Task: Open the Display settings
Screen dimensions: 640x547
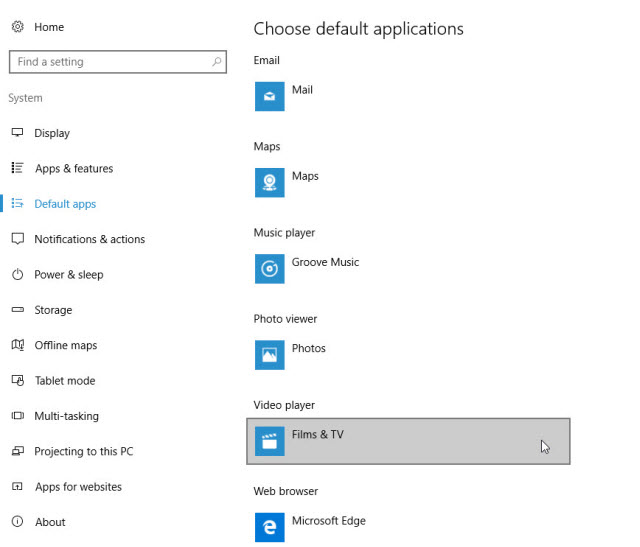Action: [x=52, y=133]
